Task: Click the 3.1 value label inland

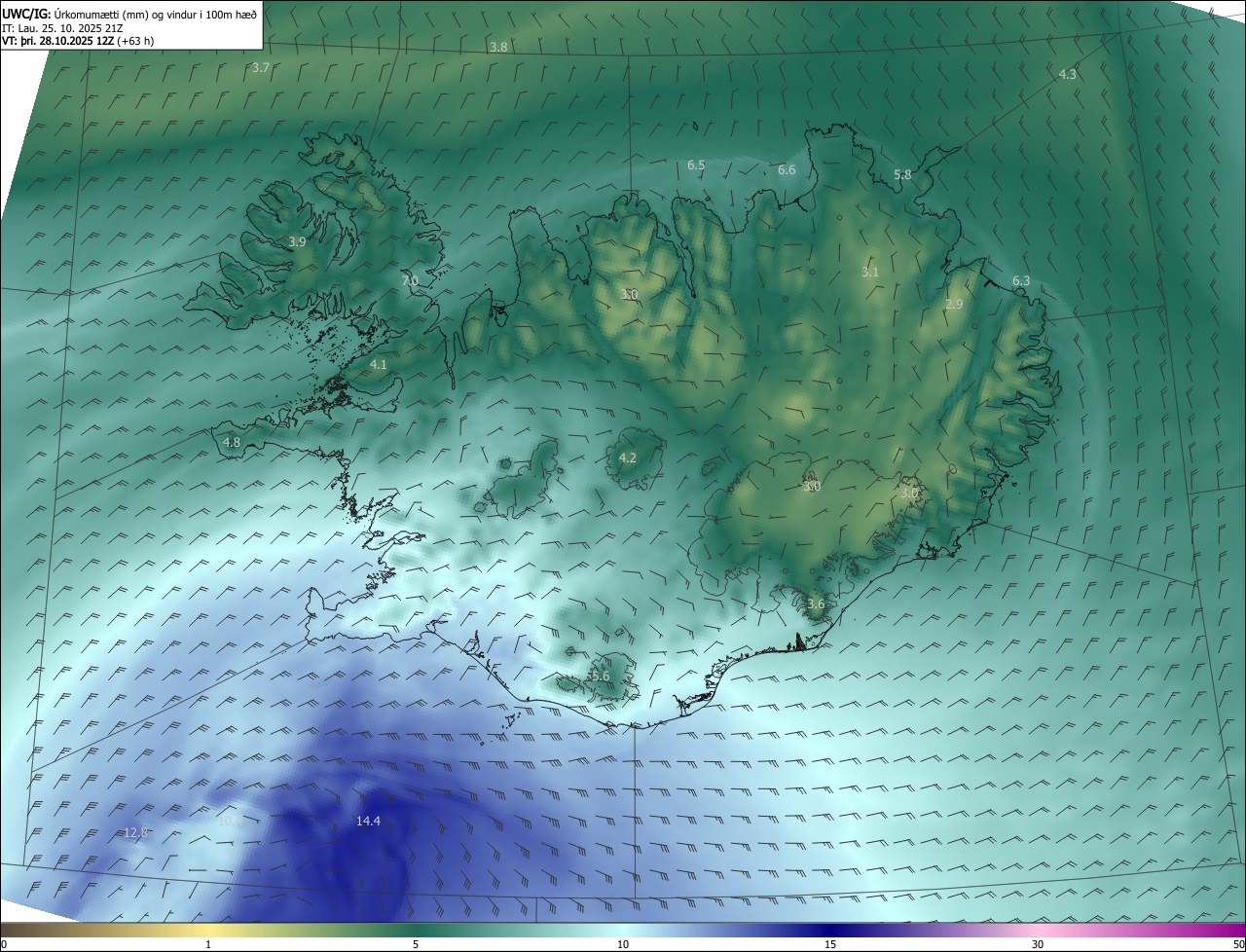Action: (869, 273)
